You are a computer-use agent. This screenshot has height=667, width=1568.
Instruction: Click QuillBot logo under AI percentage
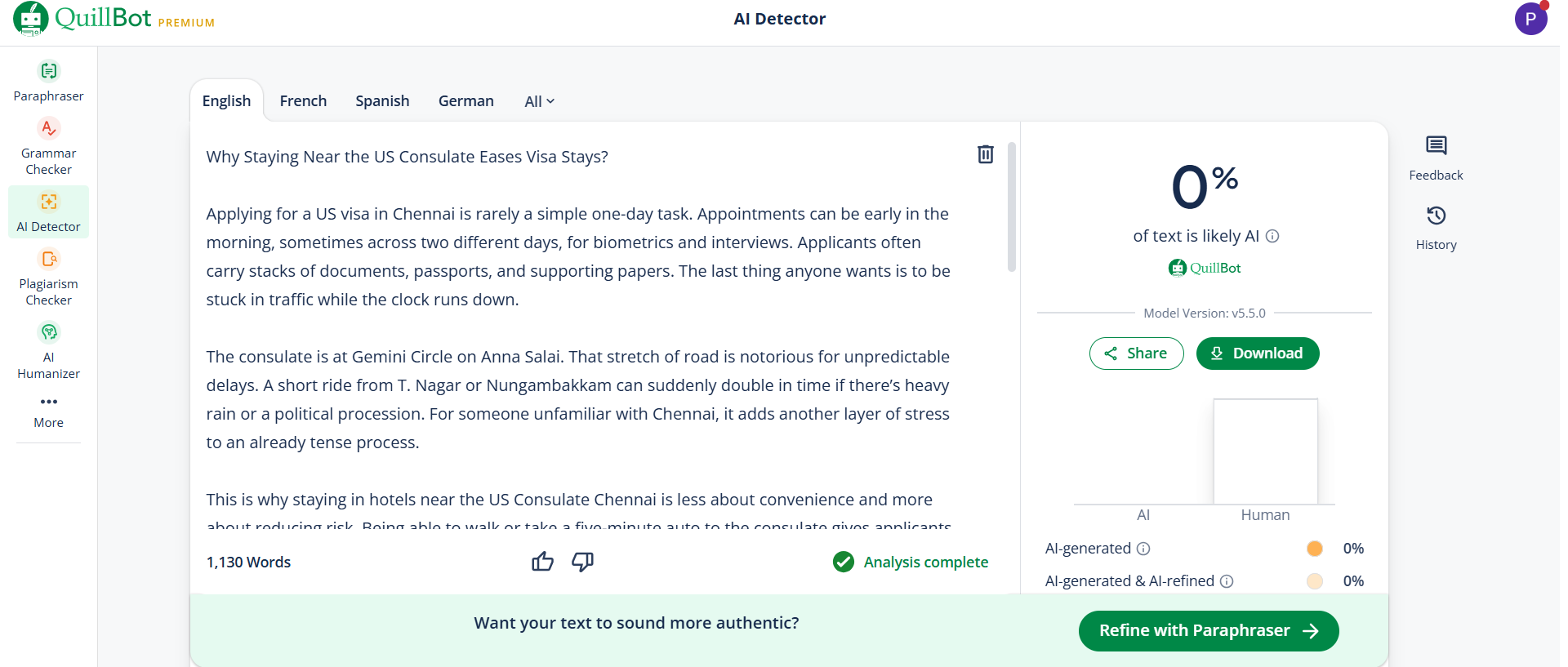(x=1205, y=268)
